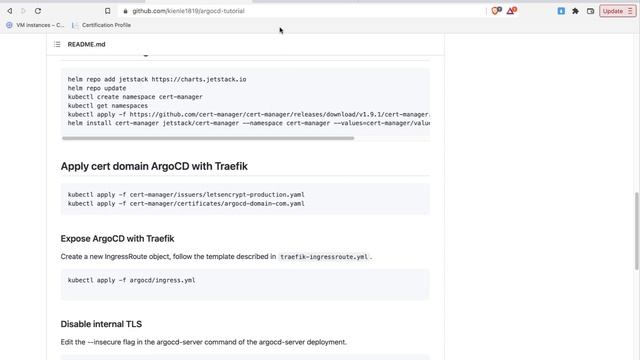
Task: Click the code block horizontal scrollbar
Action: (208, 138)
